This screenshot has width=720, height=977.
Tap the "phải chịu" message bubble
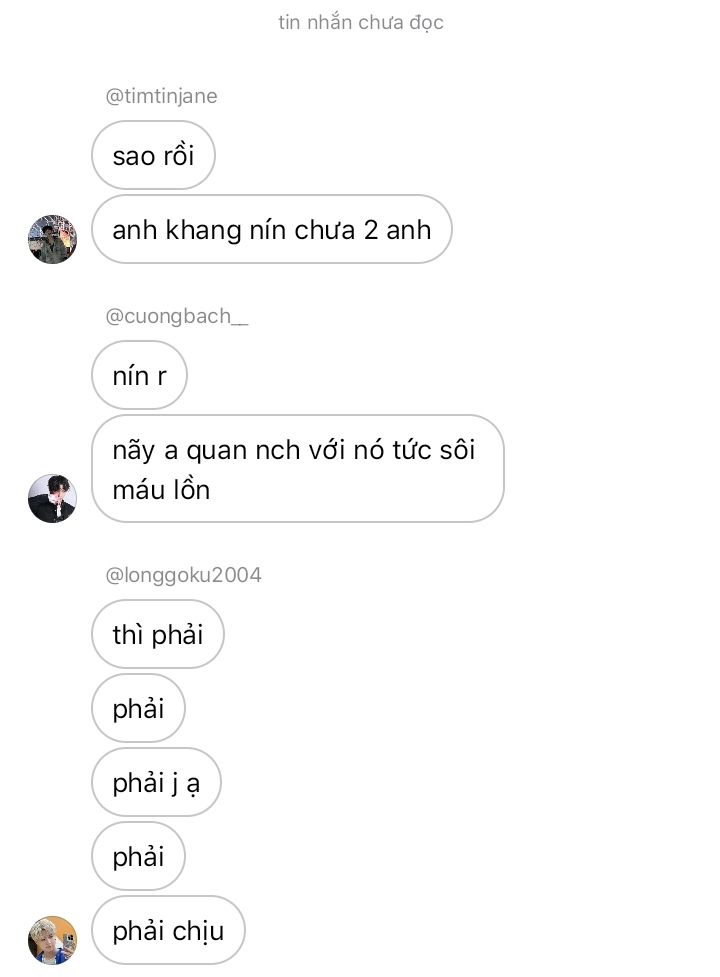[x=167, y=931]
